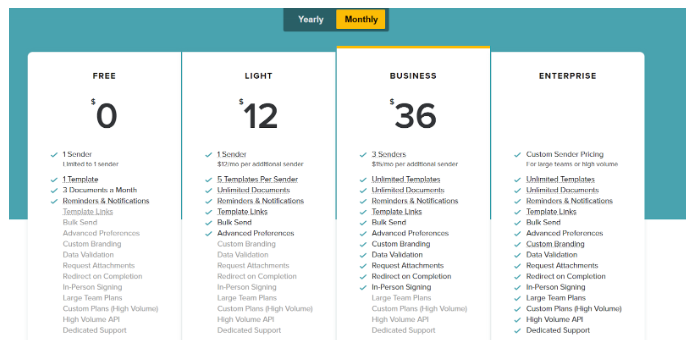Open '3 Senders' link in Business plan

pyautogui.click(x=389, y=154)
